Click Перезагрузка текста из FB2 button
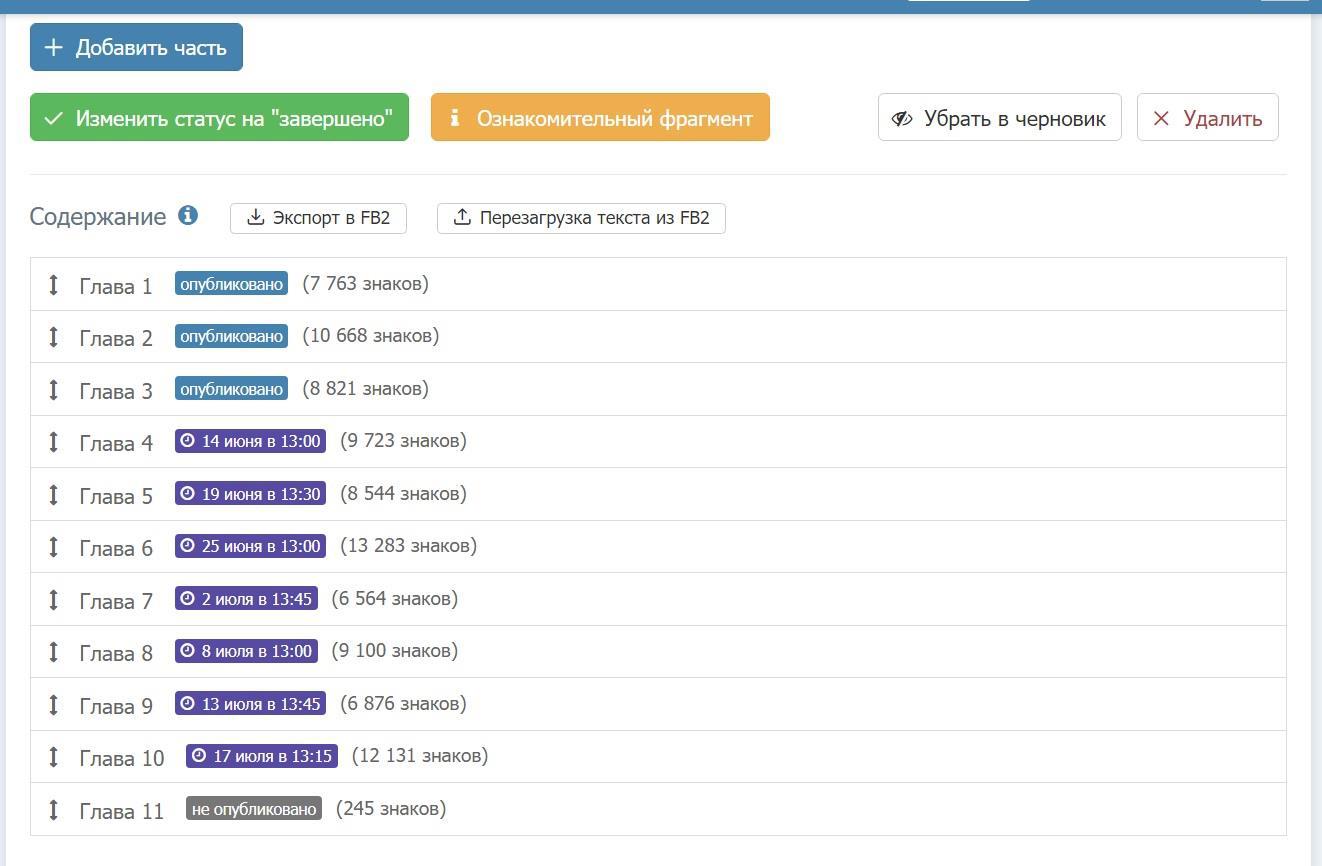 click(x=581, y=218)
